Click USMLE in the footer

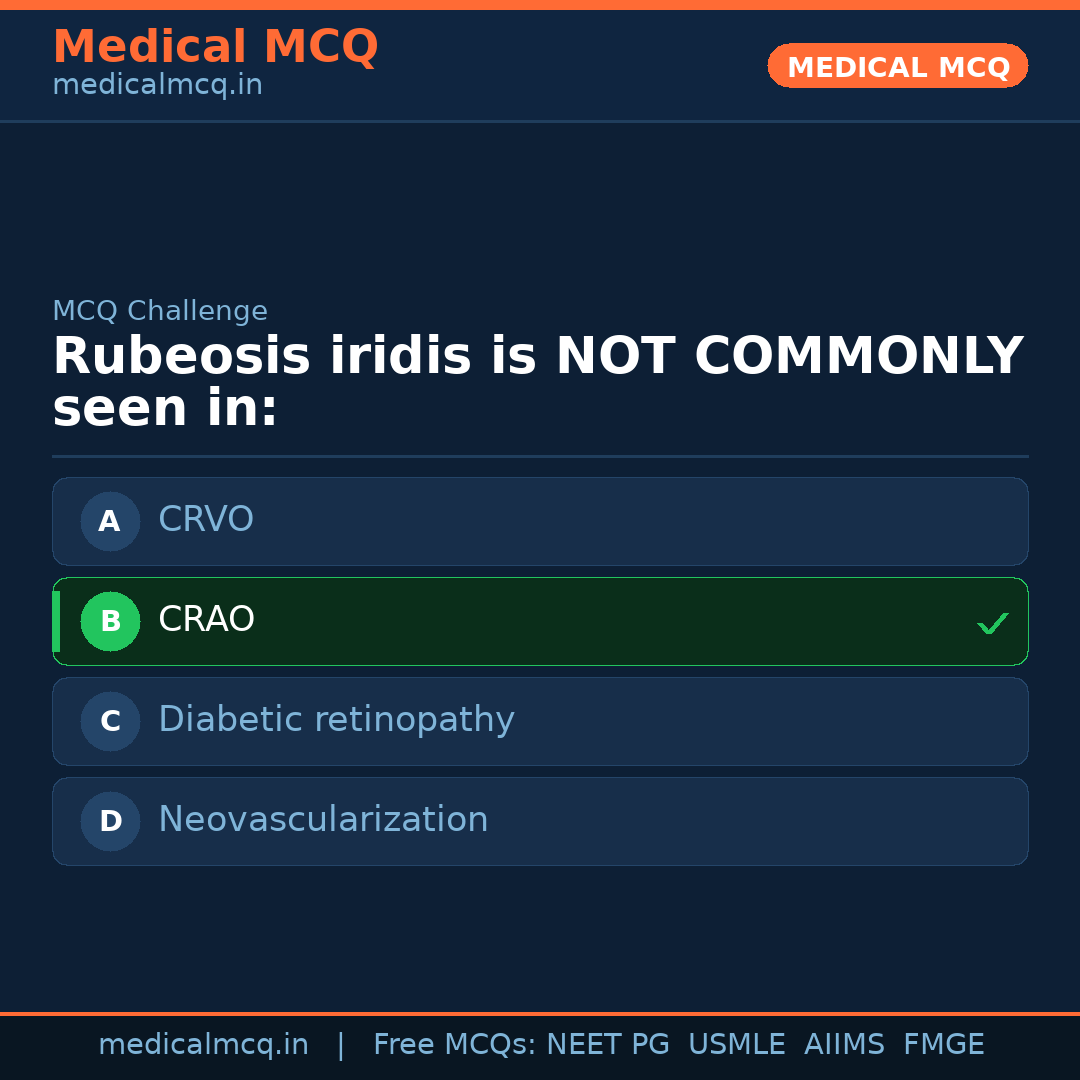(736, 1045)
